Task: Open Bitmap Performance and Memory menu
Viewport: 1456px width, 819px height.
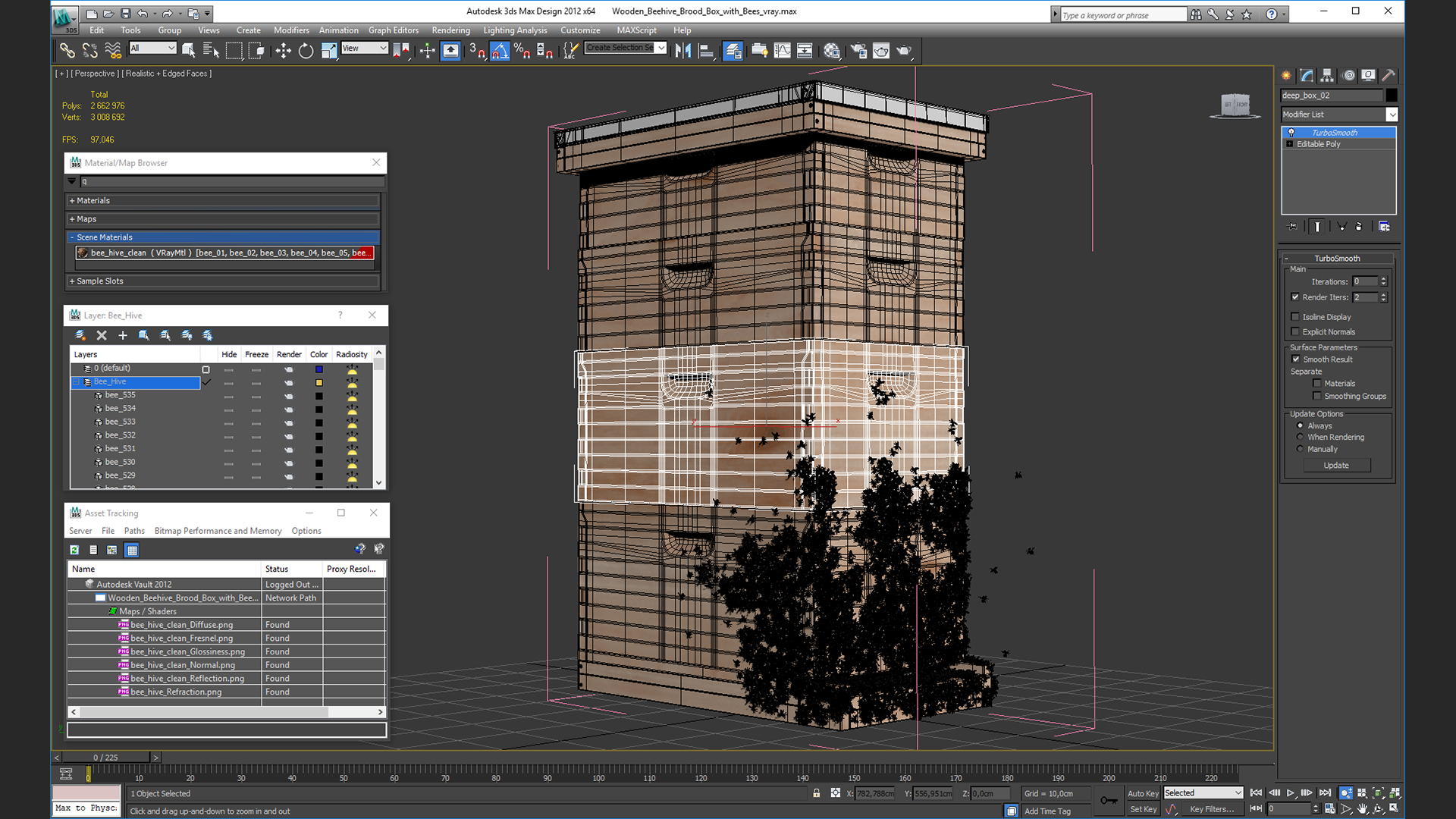Action: 218,531
